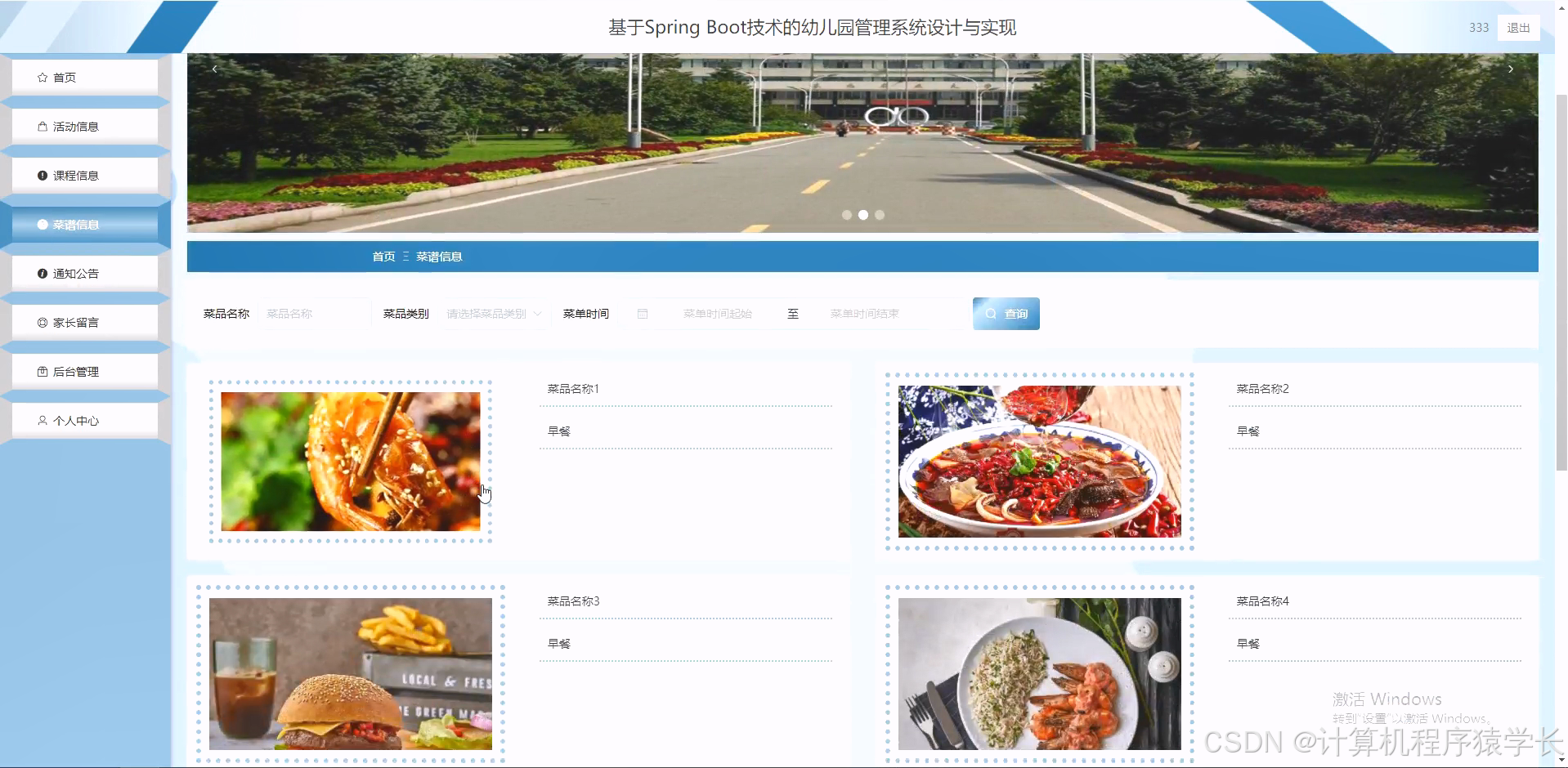Click the smiley icon beside 家长留言

click(x=43, y=323)
